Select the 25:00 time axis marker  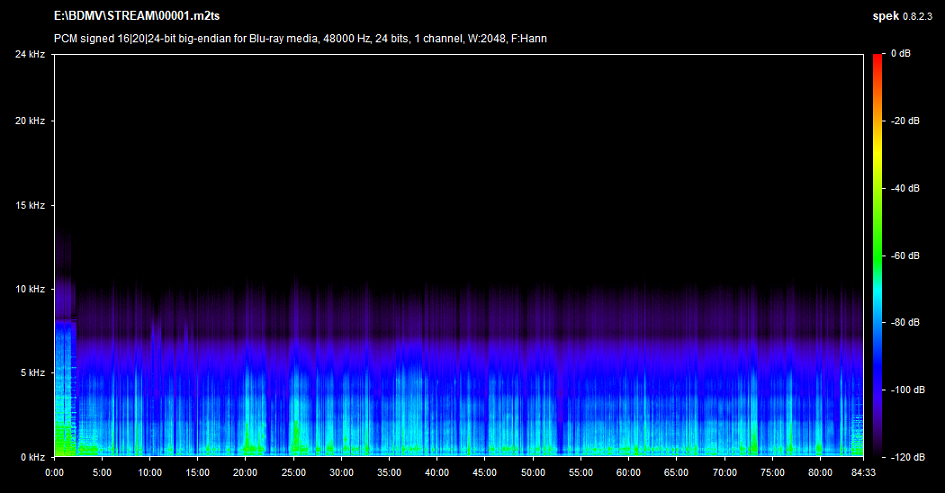294,472
